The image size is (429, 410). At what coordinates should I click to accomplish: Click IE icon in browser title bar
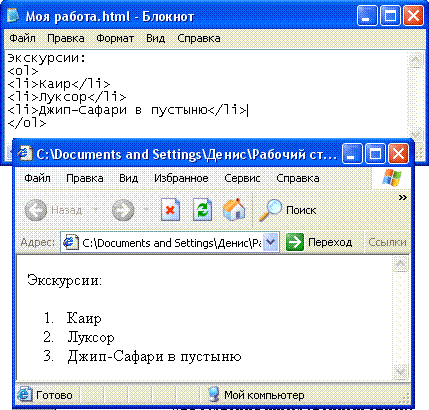coord(25,154)
